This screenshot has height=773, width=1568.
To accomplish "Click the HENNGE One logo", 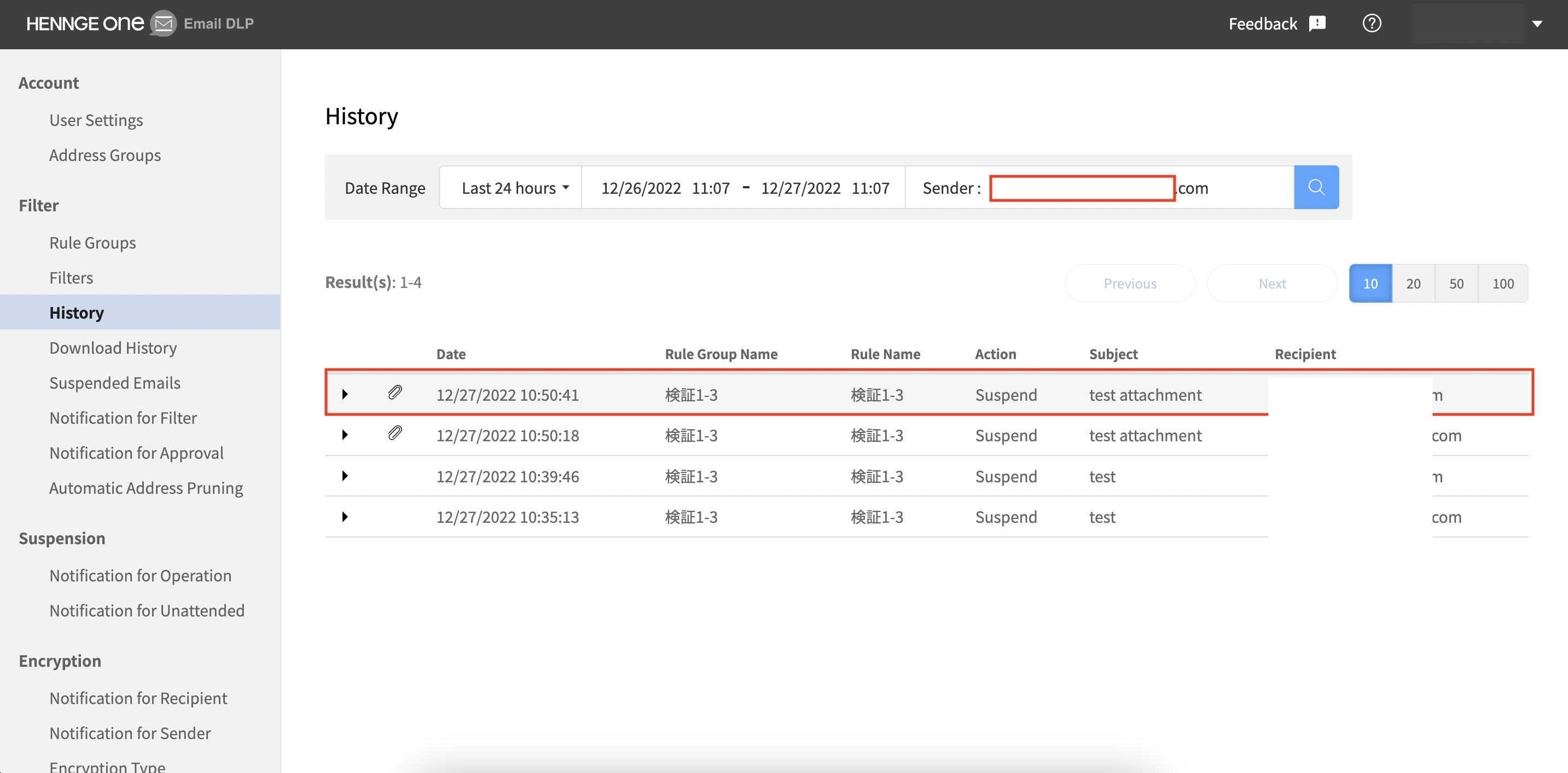I will tap(85, 23).
